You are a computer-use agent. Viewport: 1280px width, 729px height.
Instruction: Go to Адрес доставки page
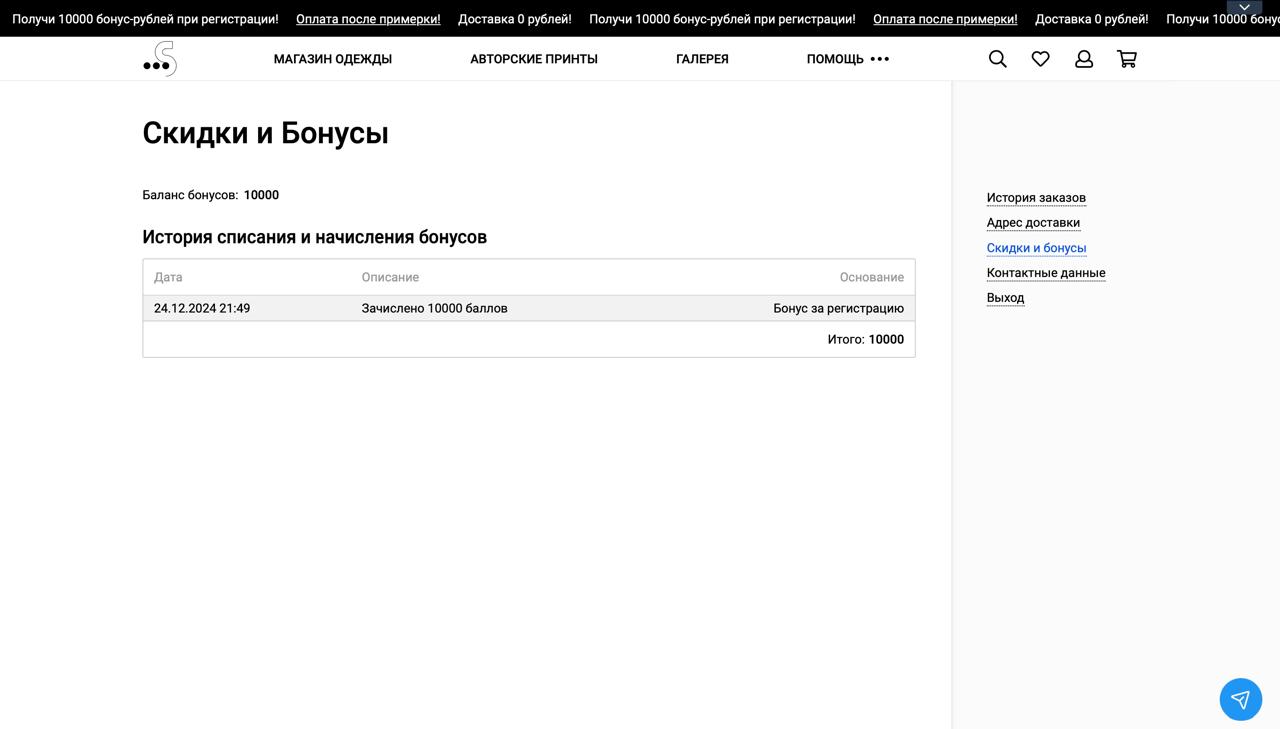1033,223
